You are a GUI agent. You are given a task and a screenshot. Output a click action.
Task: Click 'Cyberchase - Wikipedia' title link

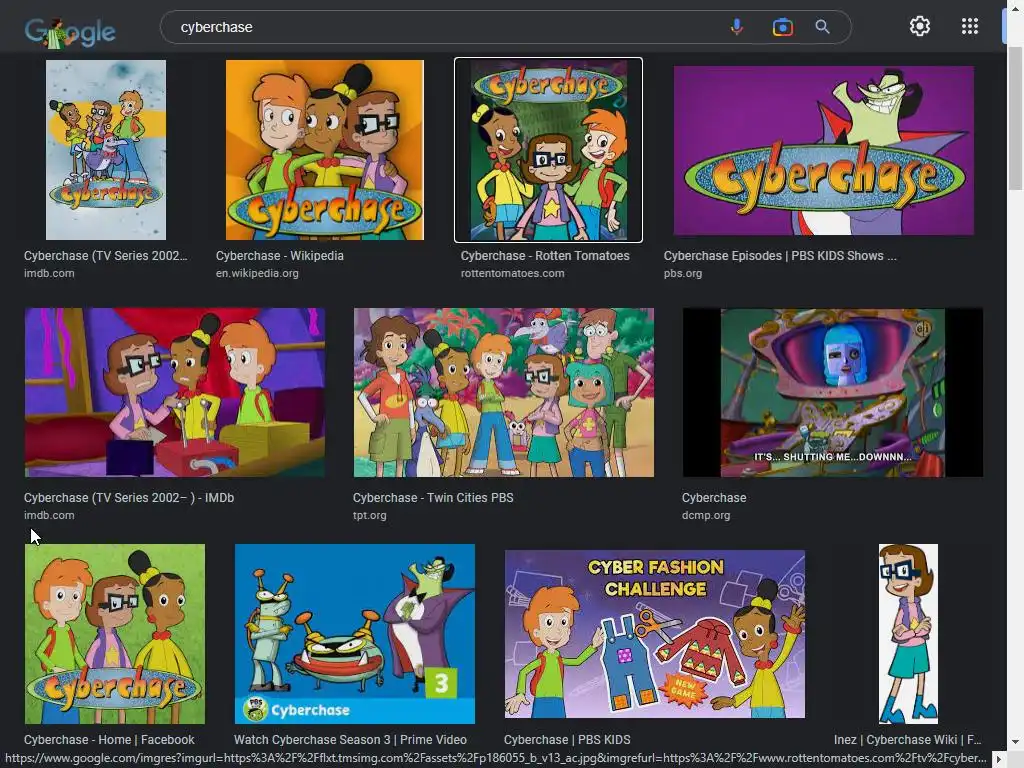coord(280,255)
